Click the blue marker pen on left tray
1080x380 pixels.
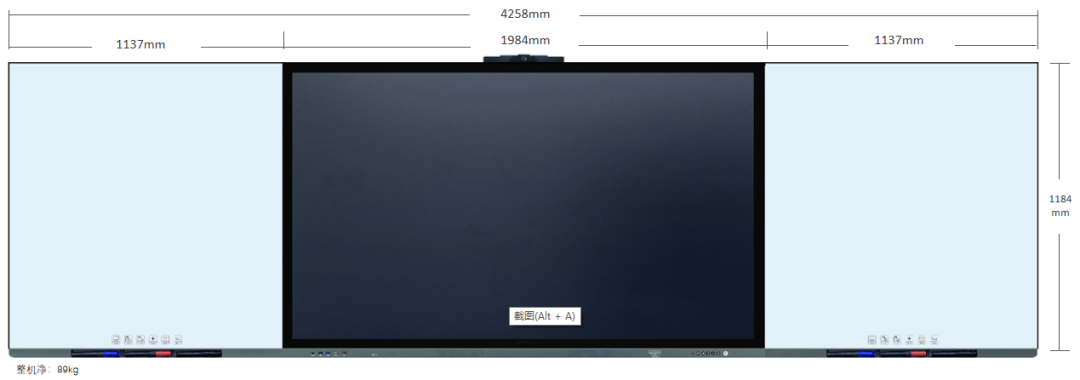point(96,353)
